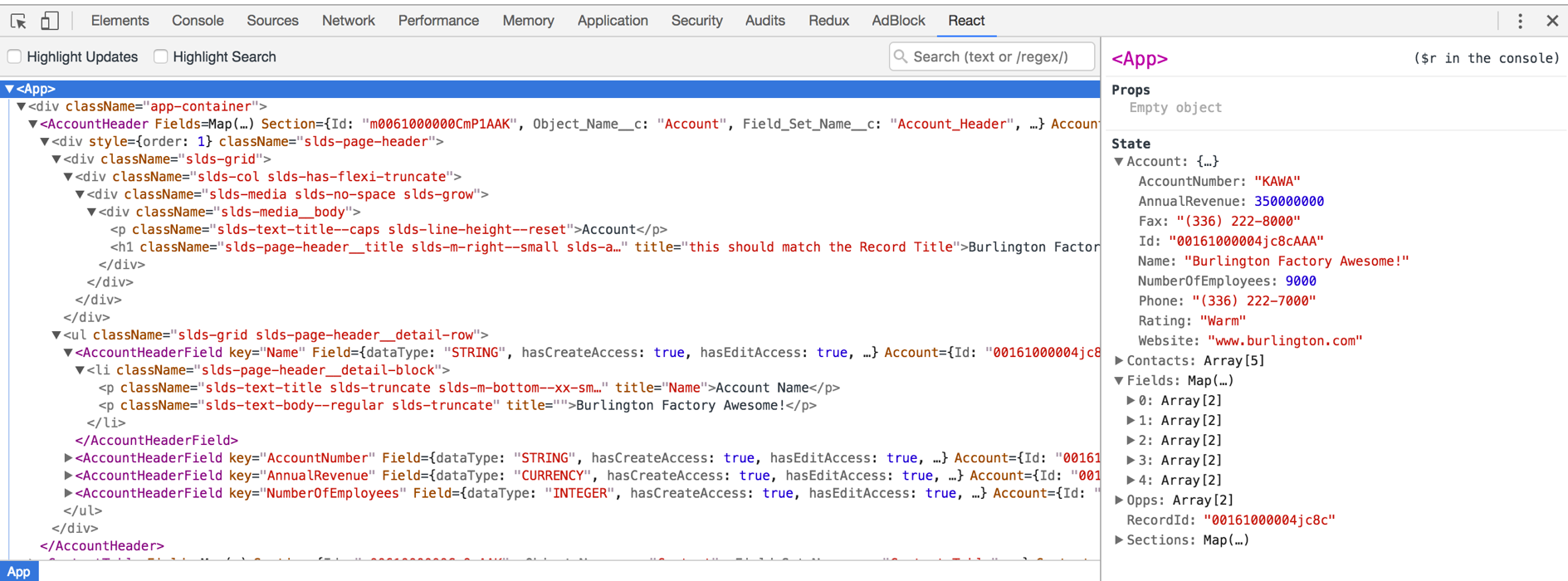Image resolution: width=1568 pixels, height=581 pixels.
Task: Focus the Search text or regex field
Action: 992,56
